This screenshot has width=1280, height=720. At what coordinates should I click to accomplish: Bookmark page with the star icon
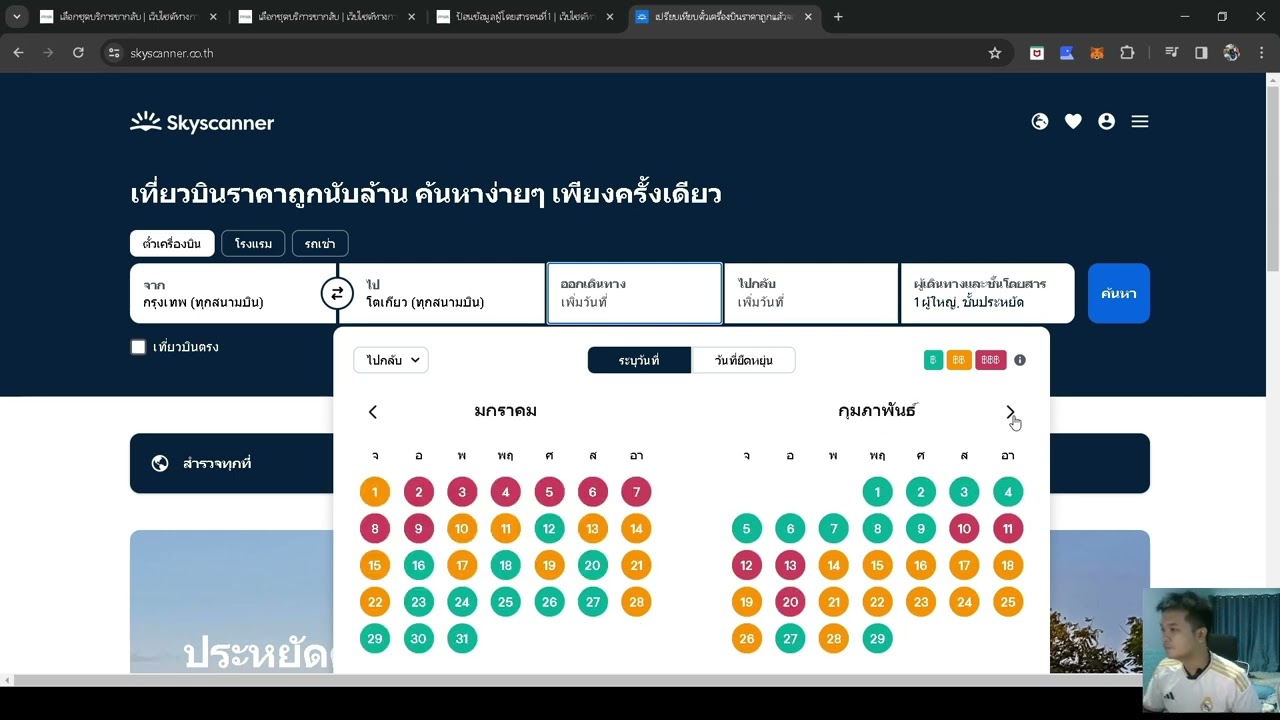click(x=995, y=53)
